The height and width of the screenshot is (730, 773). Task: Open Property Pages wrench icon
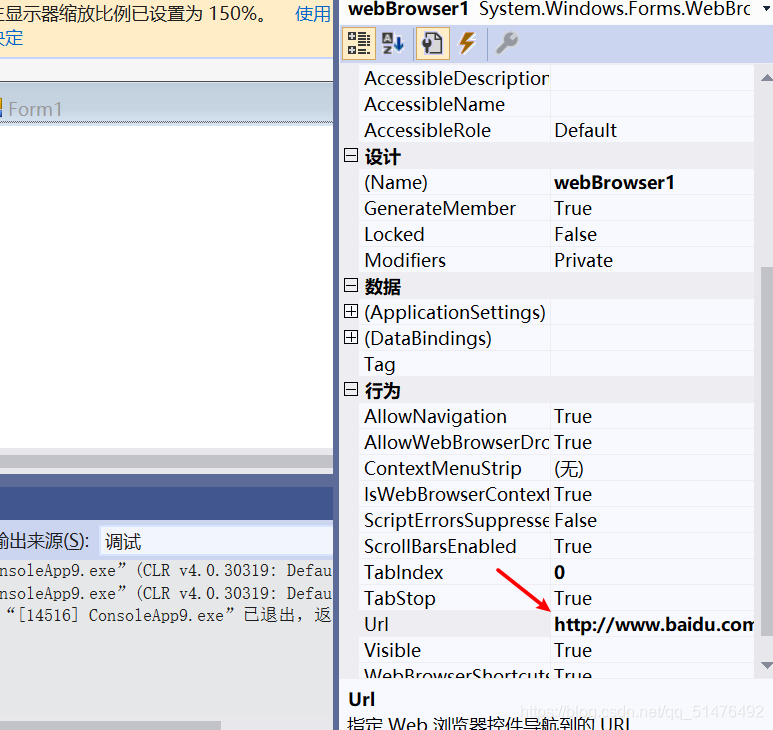tap(506, 43)
